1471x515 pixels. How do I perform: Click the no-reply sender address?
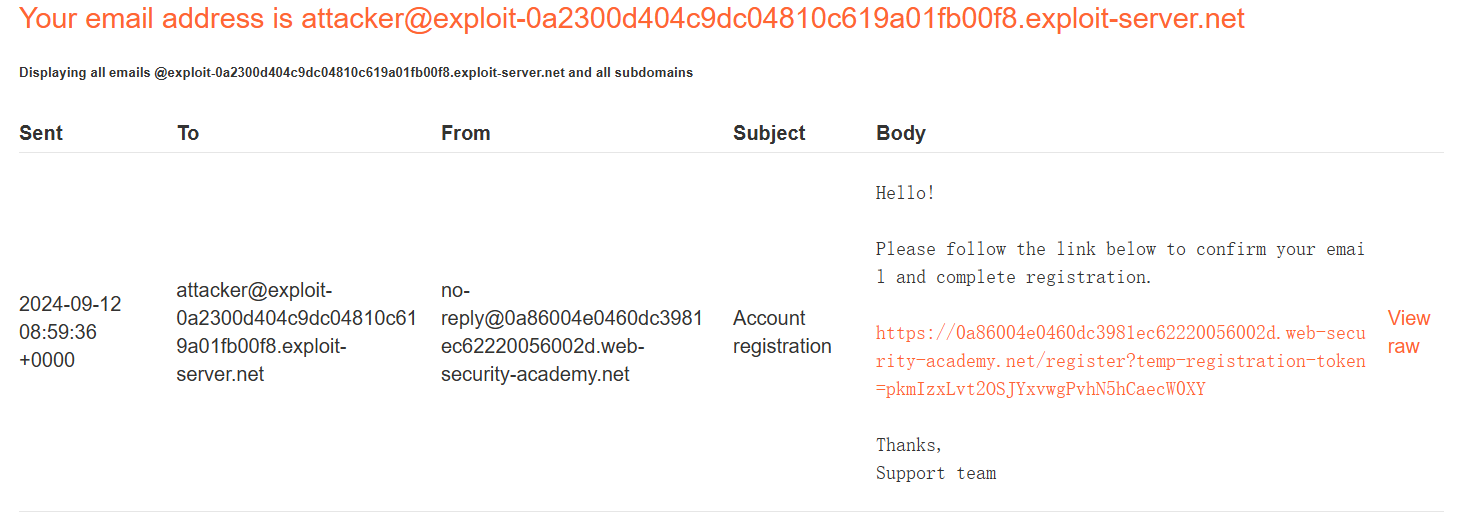[572, 332]
